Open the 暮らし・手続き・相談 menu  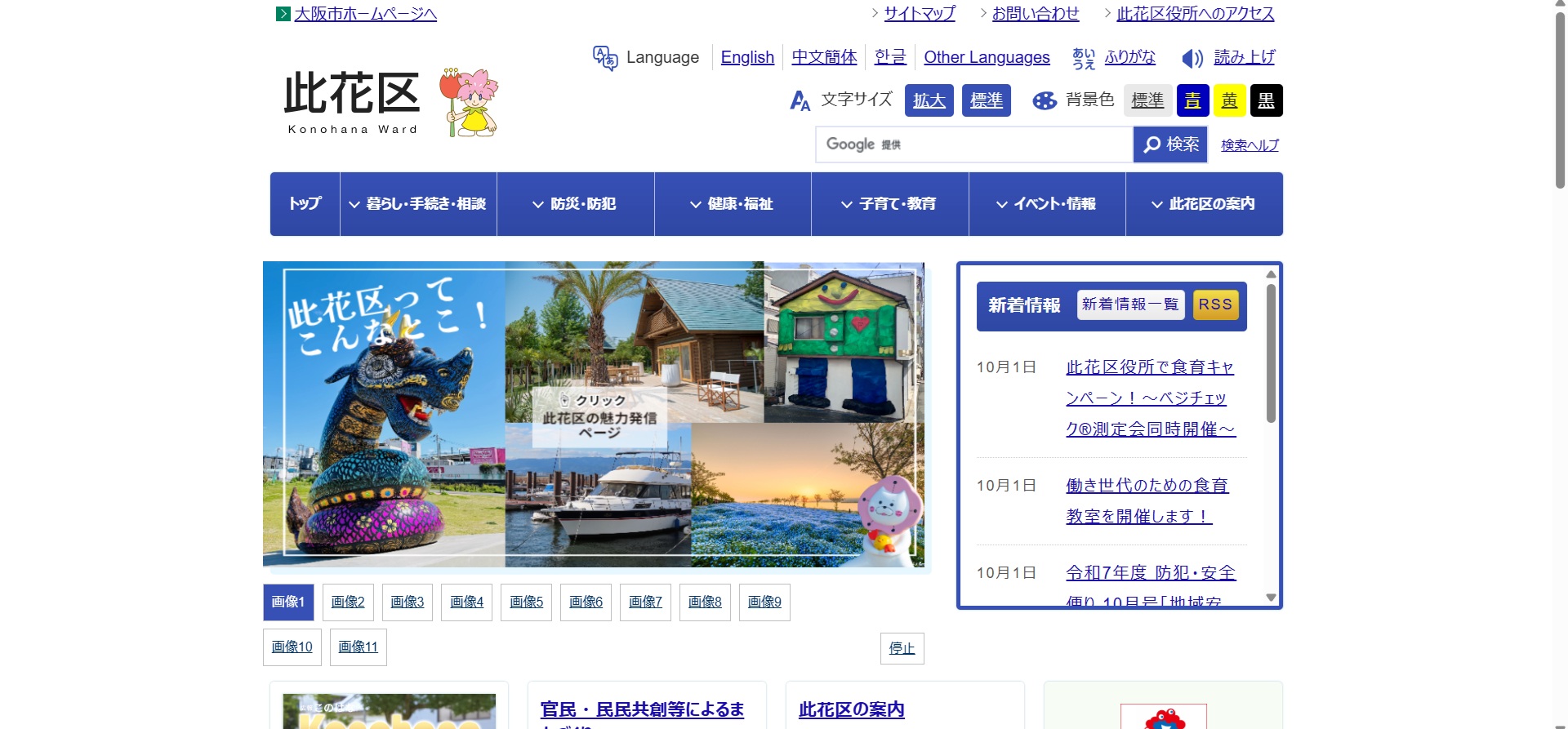click(418, 204)
